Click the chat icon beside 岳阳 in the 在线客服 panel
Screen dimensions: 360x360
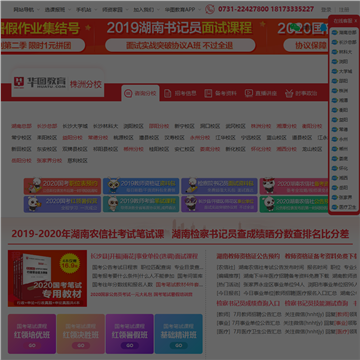coord(335,188)
